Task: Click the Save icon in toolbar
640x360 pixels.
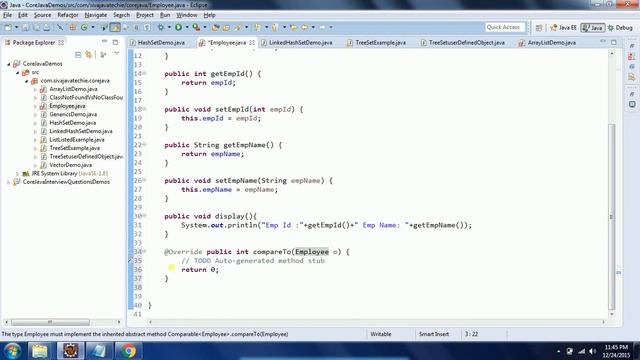Action: pos(25,27)
